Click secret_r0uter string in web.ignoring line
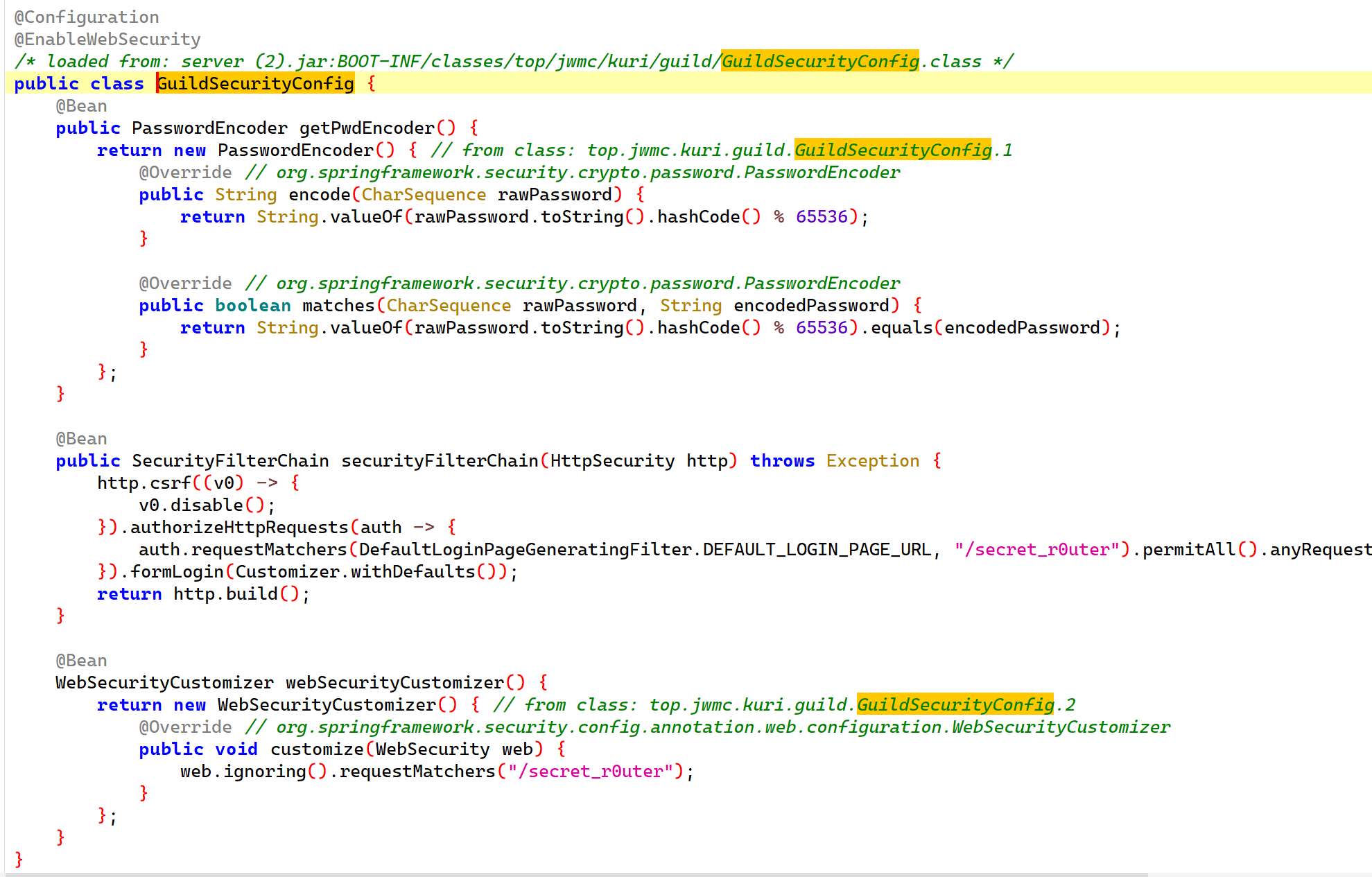The image size is (1372, 877). click(x=591, y=772)
